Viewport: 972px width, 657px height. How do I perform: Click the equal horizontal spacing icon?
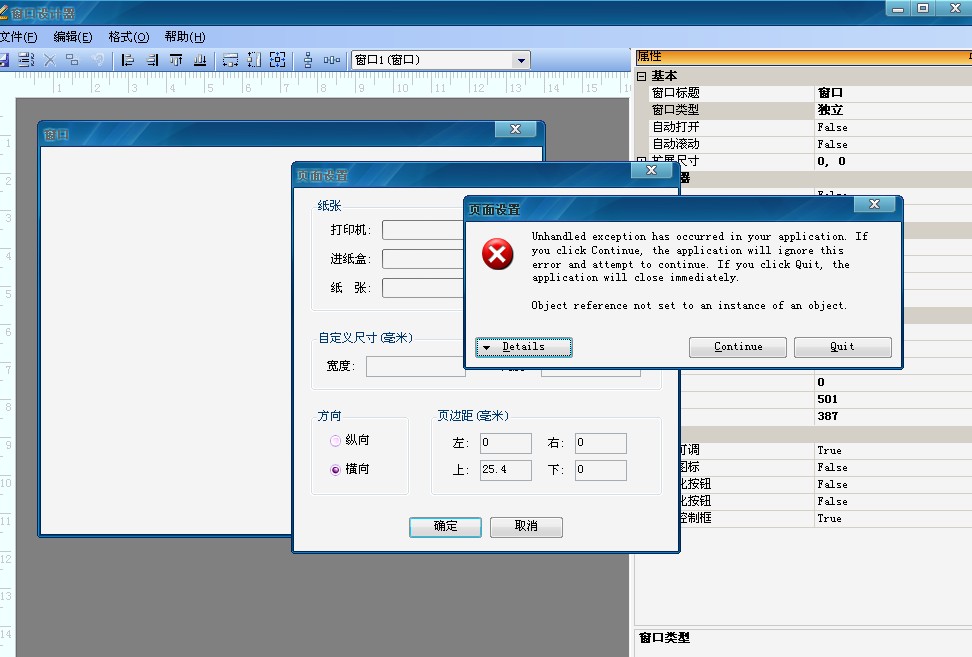coord(332,60)
